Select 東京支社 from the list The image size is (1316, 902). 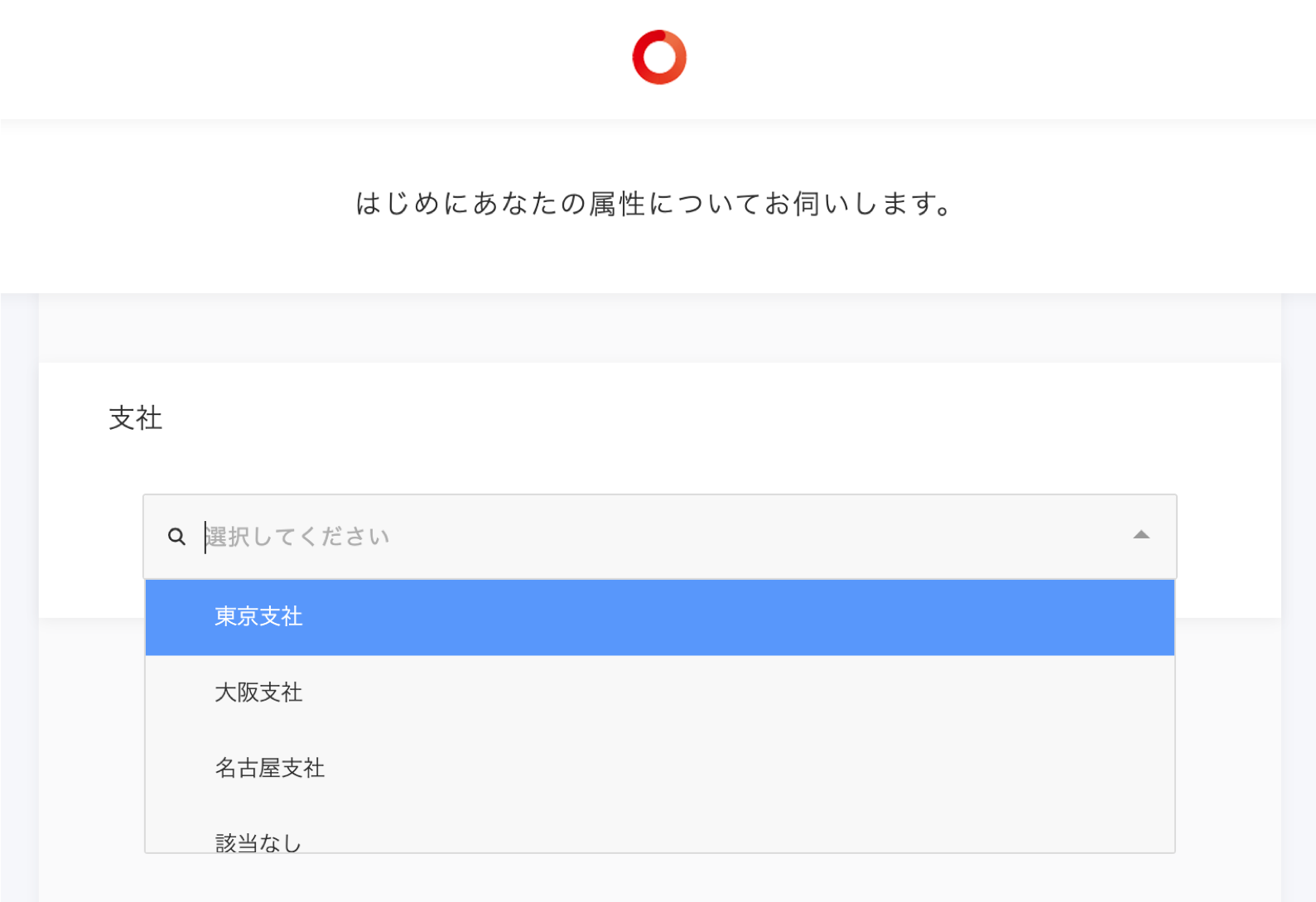click(259, 617)
